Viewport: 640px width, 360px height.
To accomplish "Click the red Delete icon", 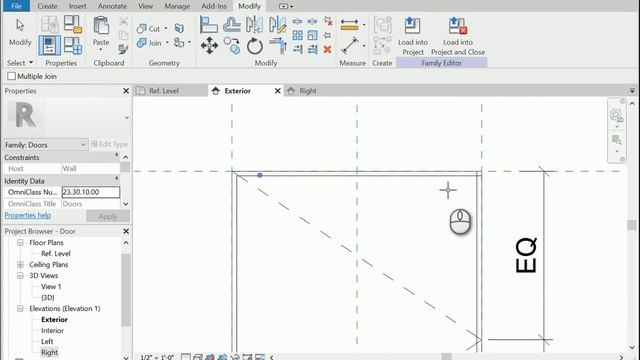I will [x=327, y=49].
